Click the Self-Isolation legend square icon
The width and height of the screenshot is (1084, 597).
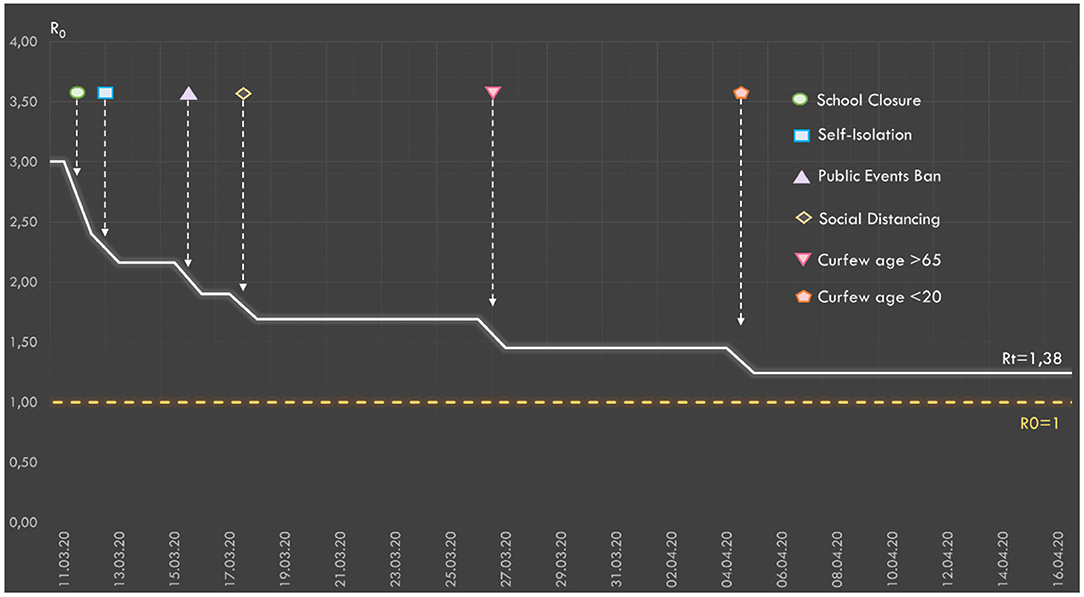tap(801, 135)
